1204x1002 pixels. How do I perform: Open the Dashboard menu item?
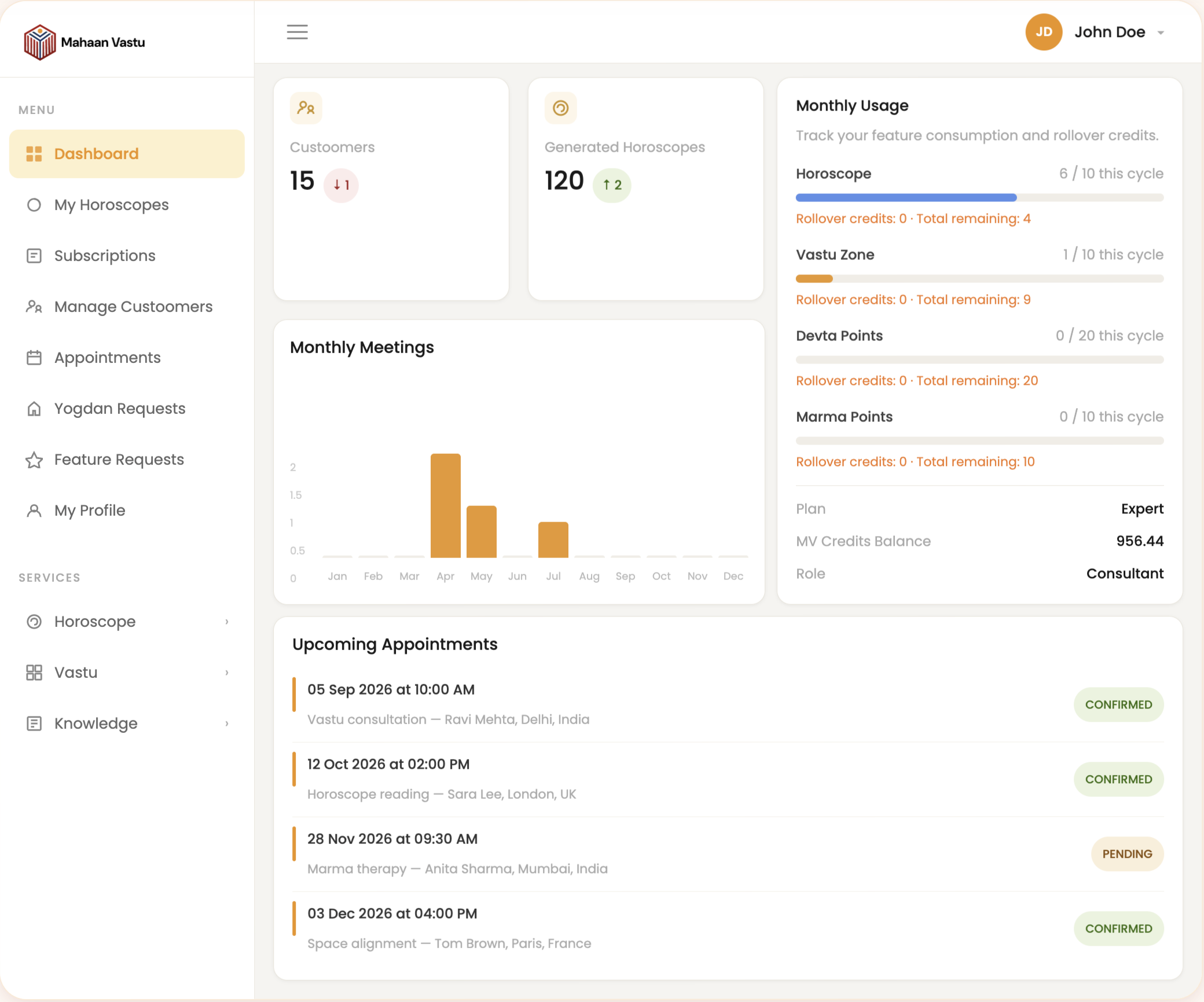click(x=127, y=154)
